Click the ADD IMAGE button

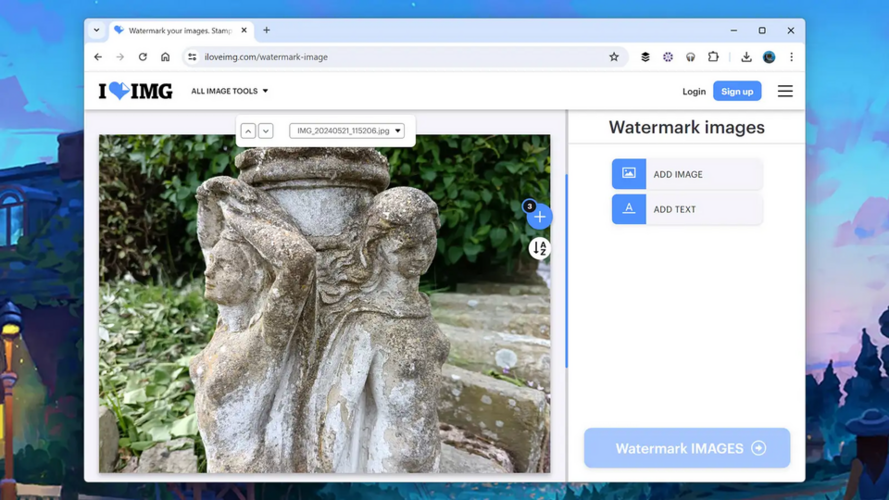[687, 174]
